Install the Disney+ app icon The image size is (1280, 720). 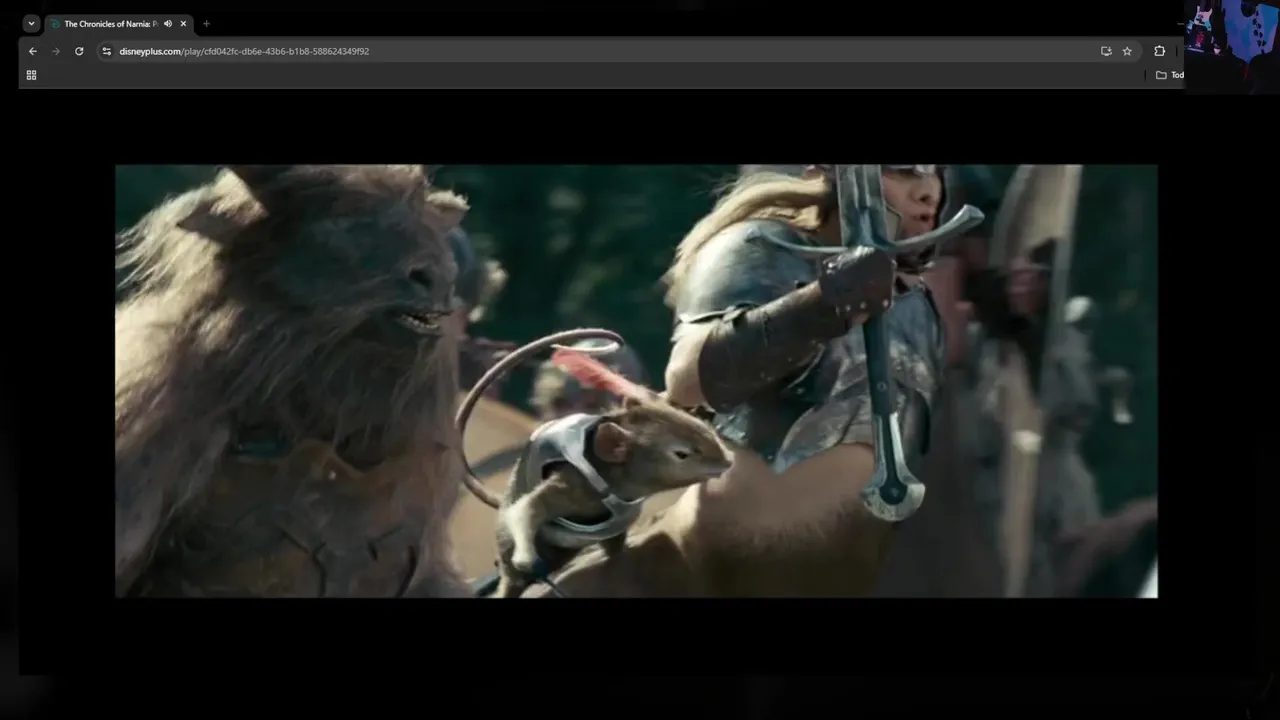tap(1106, 51)
